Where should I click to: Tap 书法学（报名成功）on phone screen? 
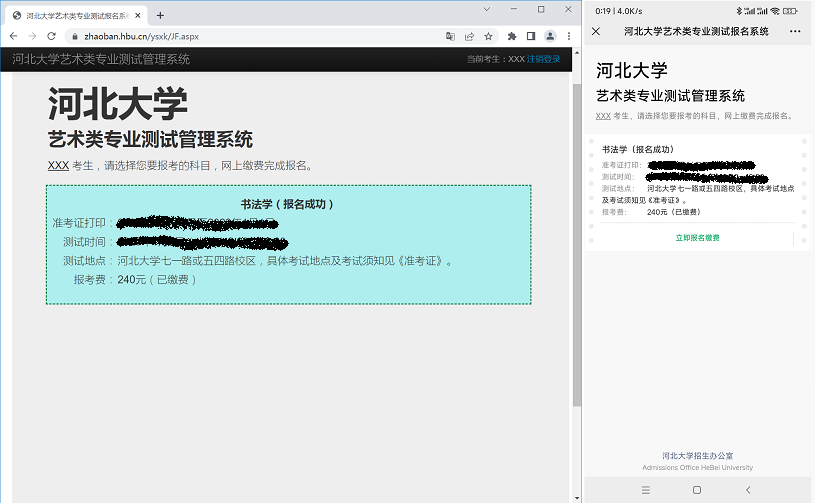pos(638,150)
